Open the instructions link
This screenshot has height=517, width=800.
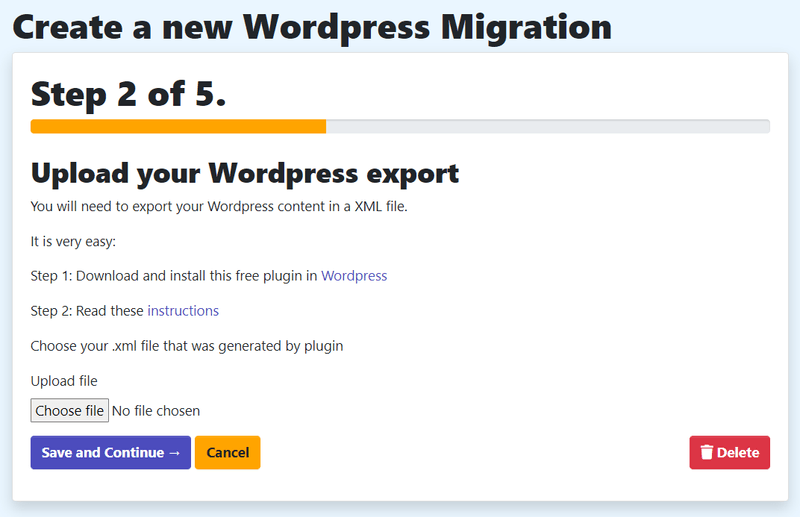pos(183,311)
